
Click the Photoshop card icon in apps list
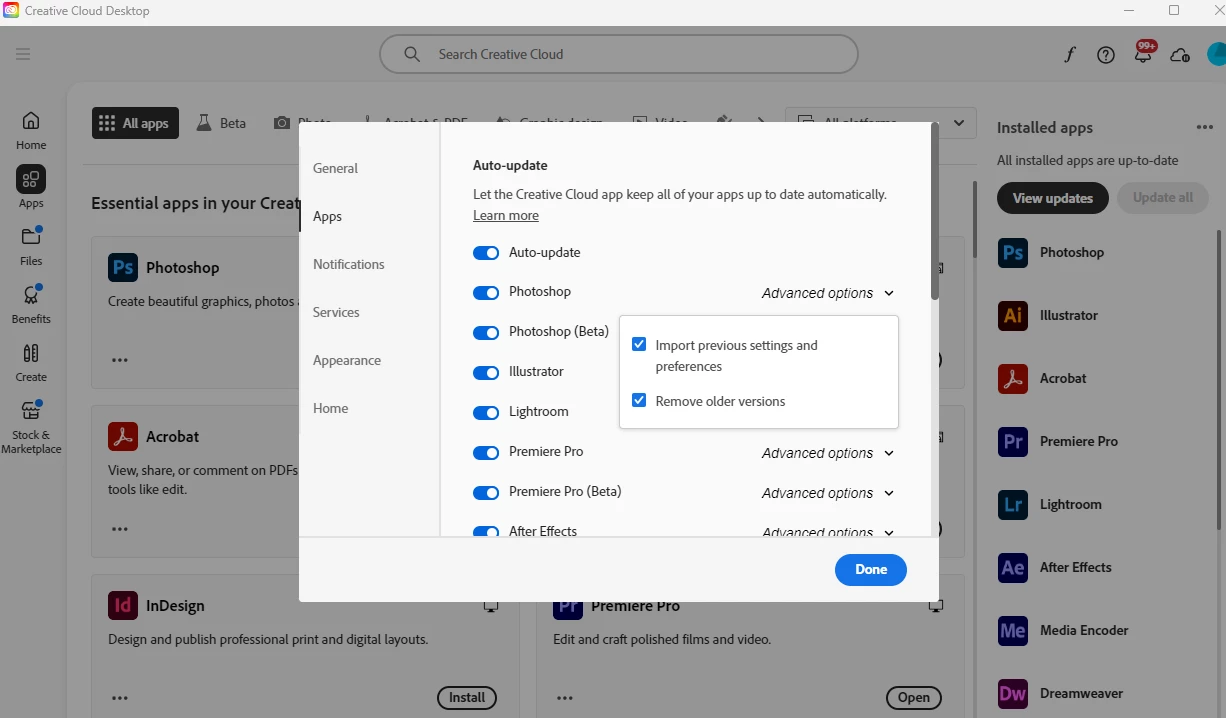click(x=123, y=267)
